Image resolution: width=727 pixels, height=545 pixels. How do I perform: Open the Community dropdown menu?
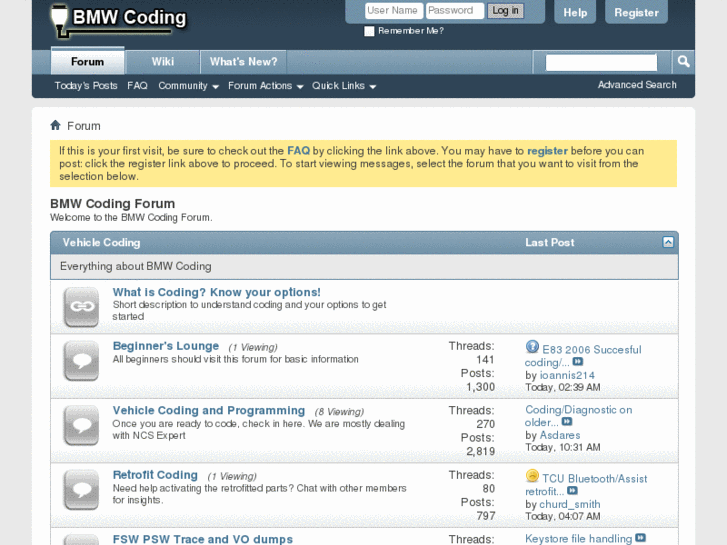(188, 86)
